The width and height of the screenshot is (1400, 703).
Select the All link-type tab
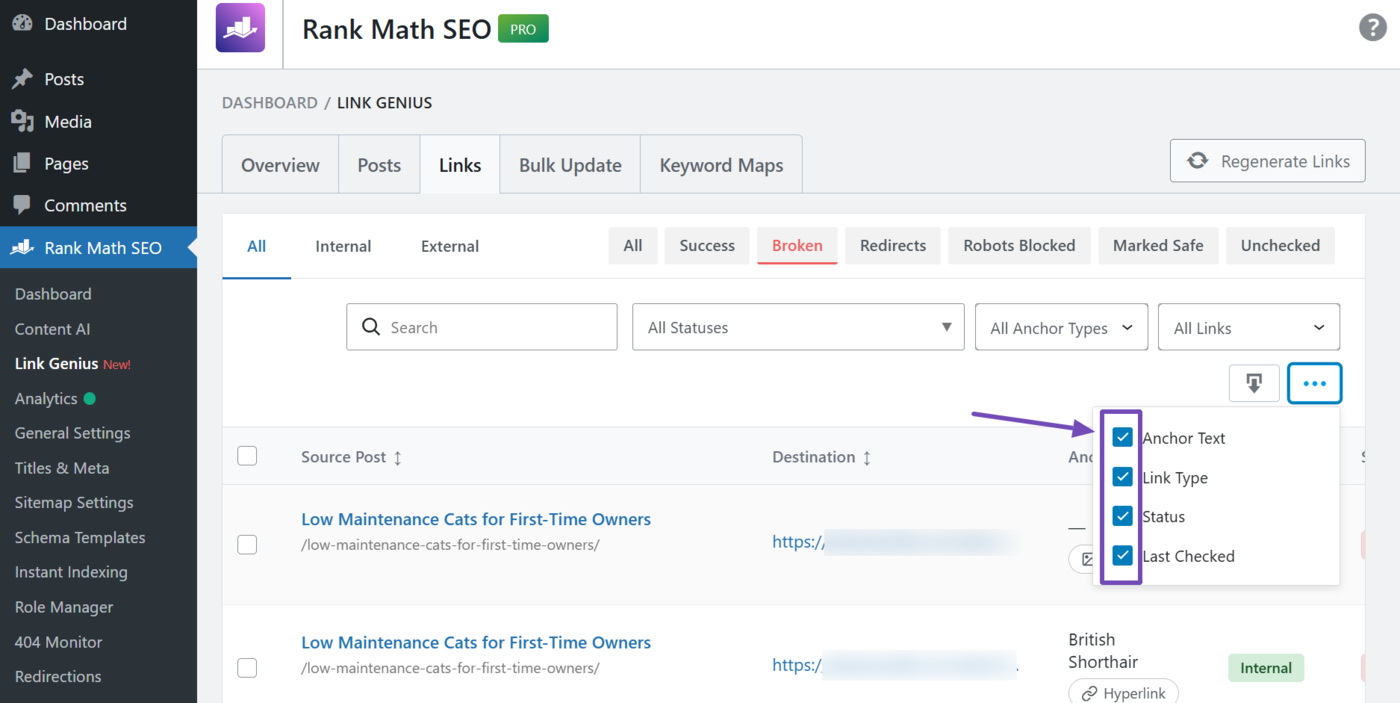[256, 246]
